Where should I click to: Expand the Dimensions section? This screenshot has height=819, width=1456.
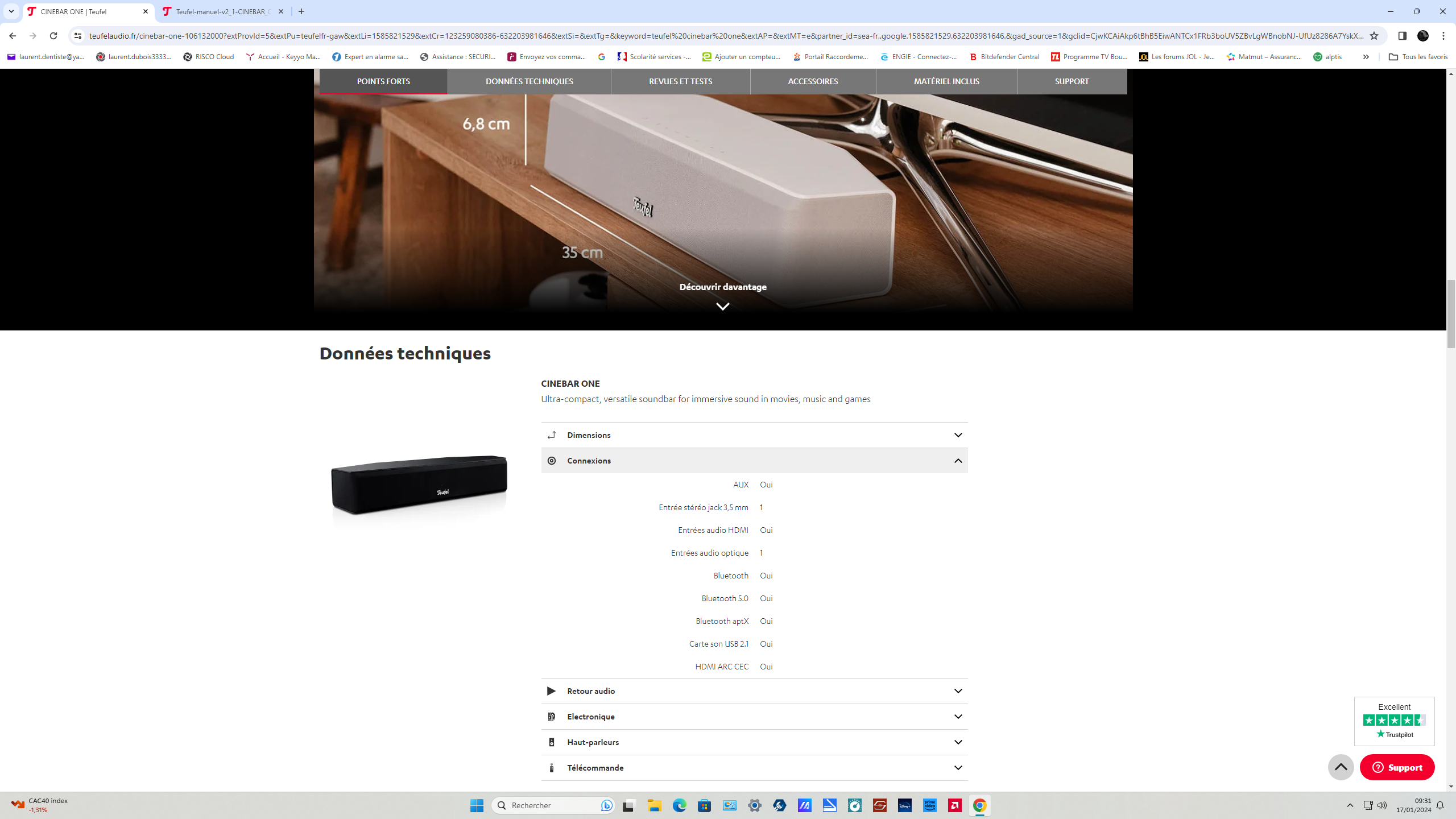754,435
